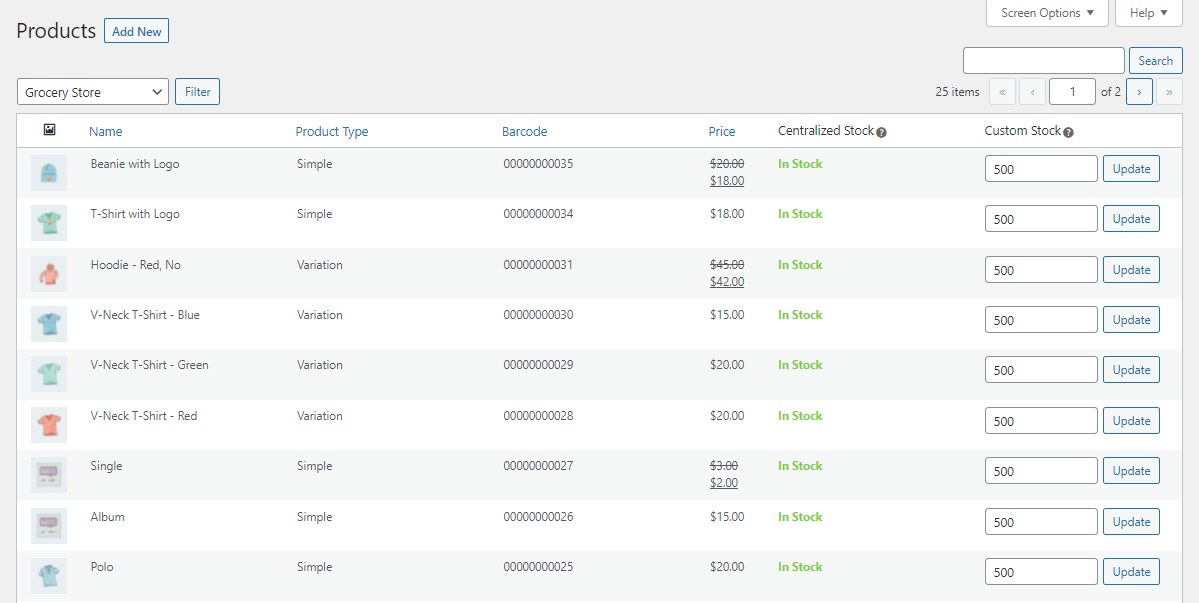Expand the Screen Options panel

1047,13
